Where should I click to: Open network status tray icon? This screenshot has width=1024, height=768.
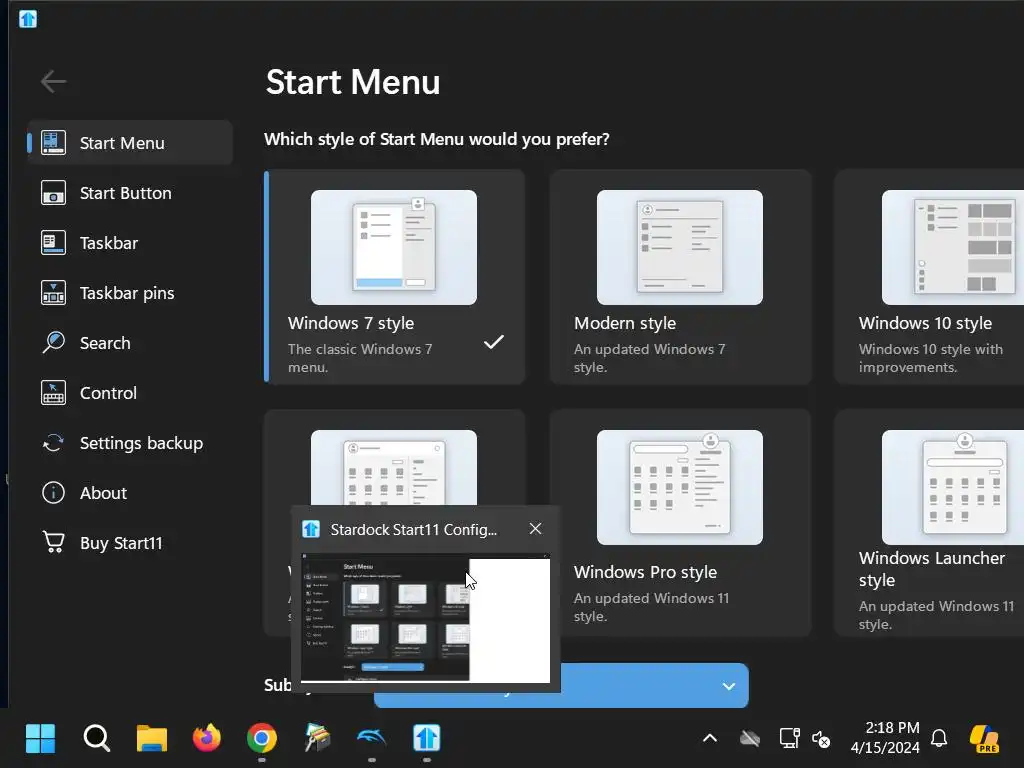point(790,739)
